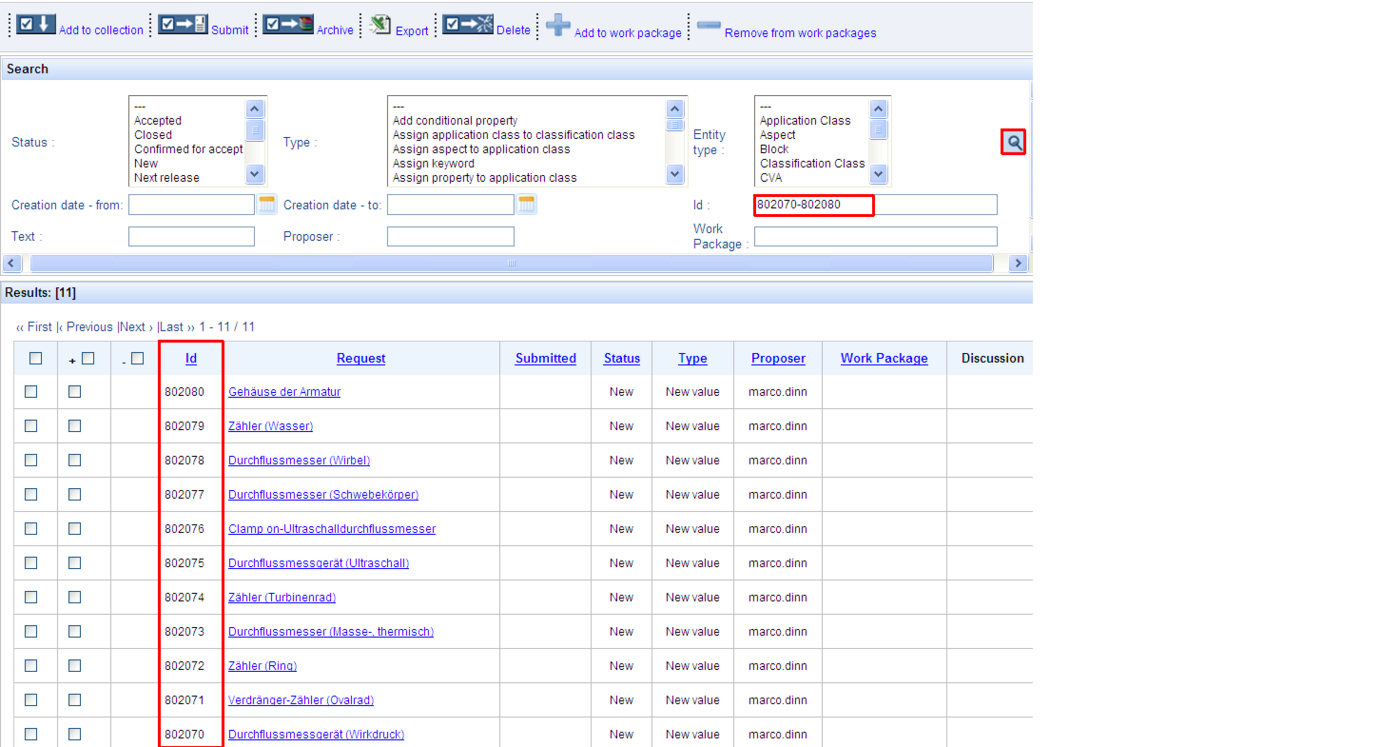
Task: Open the Creation date - from calendar
Action: [x=267, y=205]
